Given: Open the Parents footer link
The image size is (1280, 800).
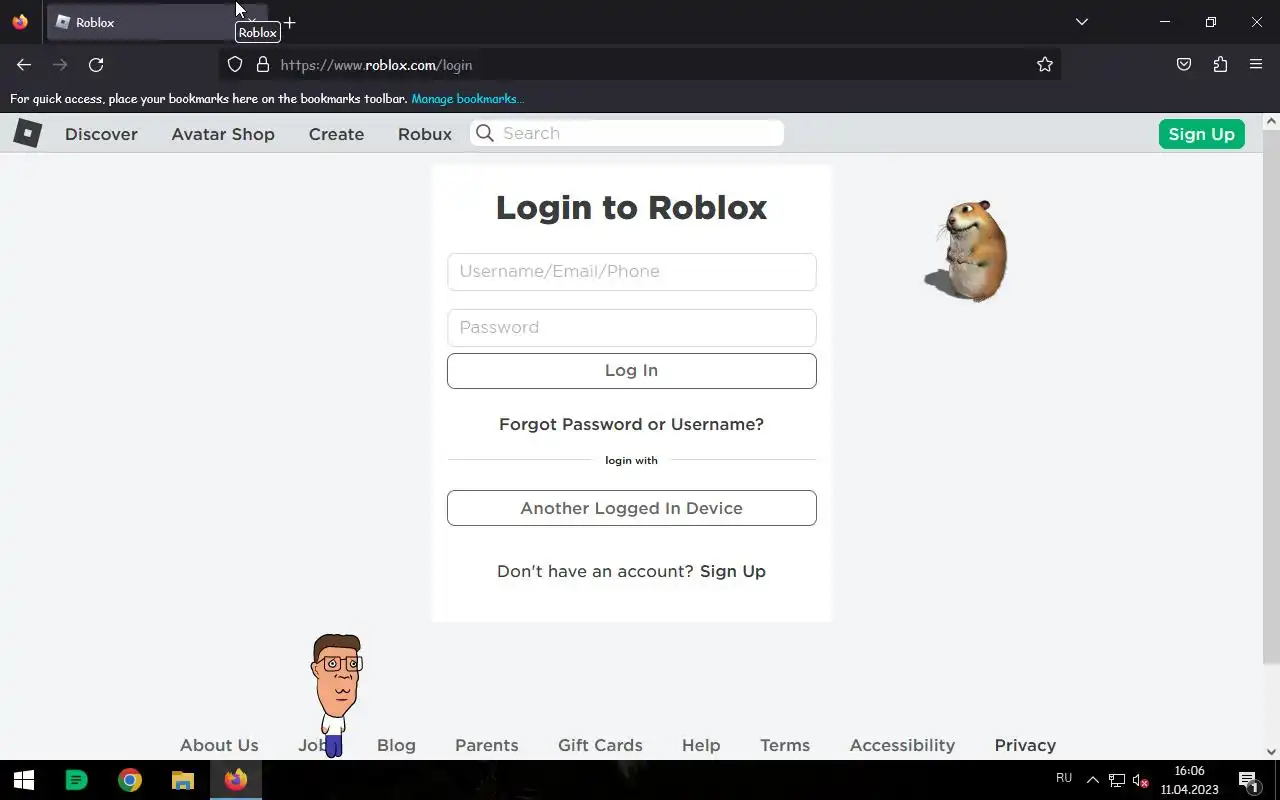Looking at the screenshot, I should pos(486,745).
